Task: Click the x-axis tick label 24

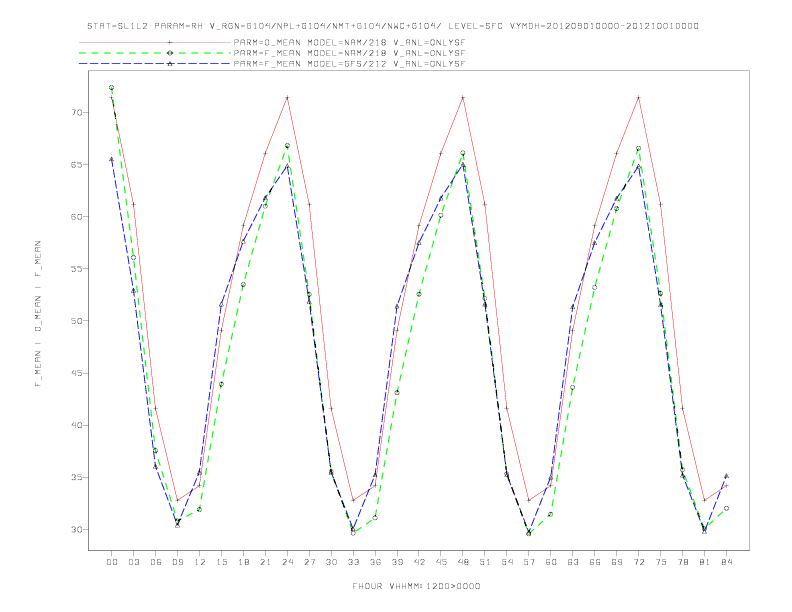Action: tap(287, 562)
